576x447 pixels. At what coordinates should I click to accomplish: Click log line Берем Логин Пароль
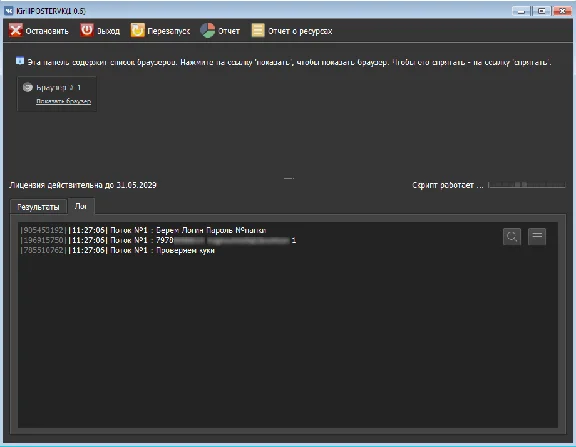(x=143, y=230)
